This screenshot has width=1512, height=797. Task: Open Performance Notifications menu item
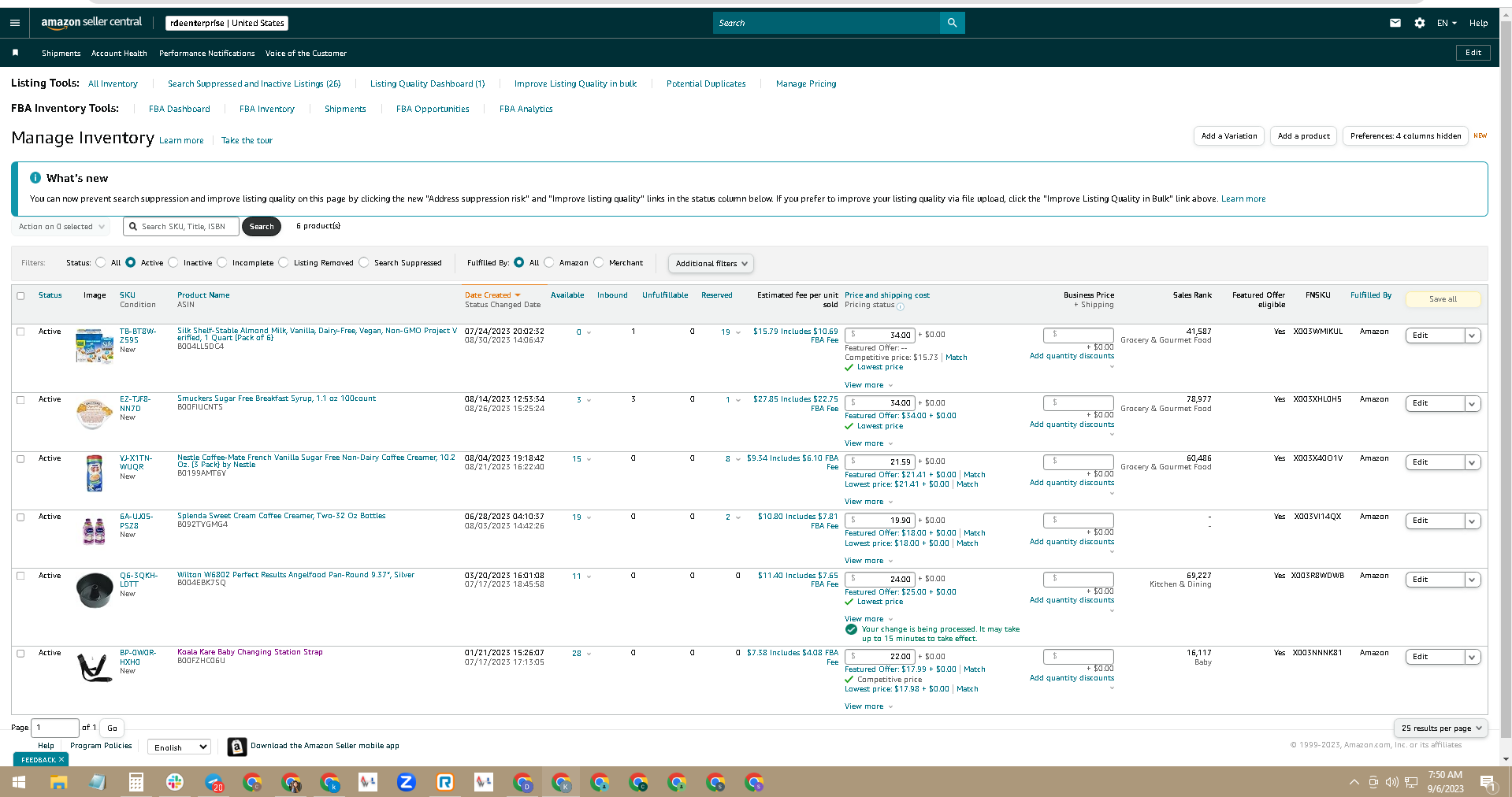click(x=207, y=54)
